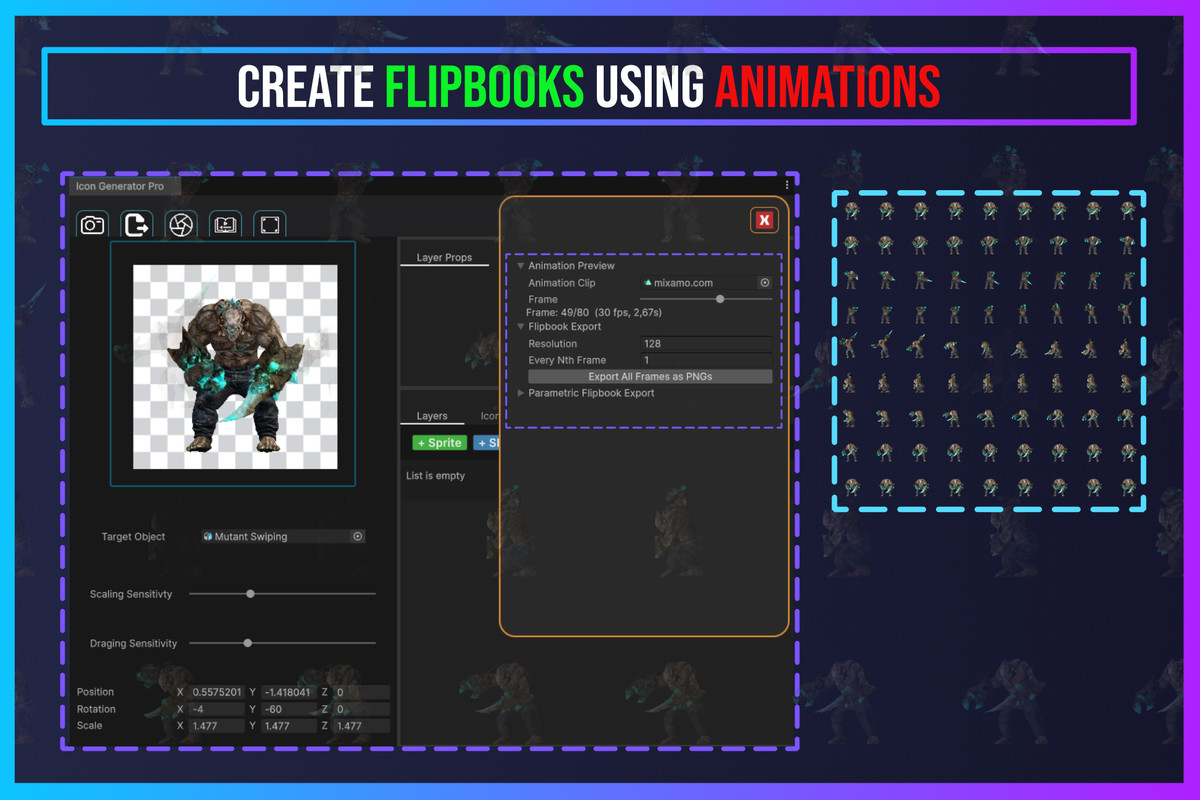Click the book import icon
Image resolution: width=1200 pixels, height=800 pixels.
[225, 225]
